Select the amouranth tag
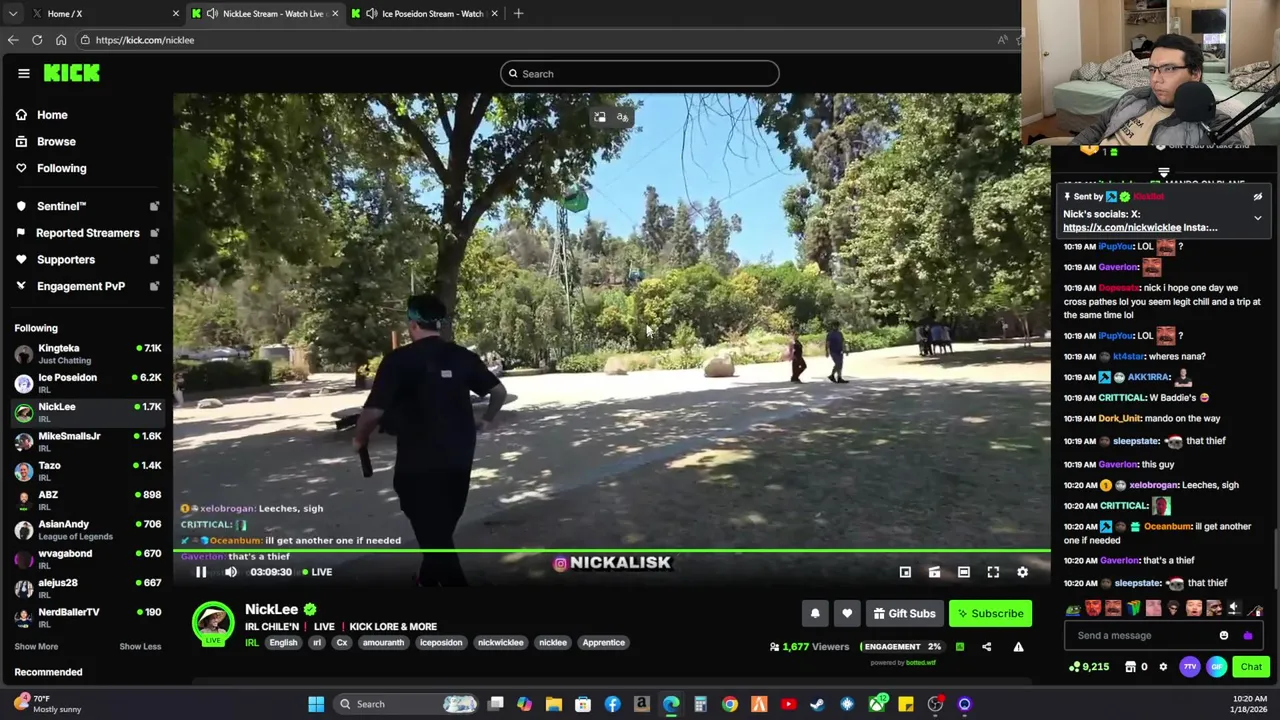This screenshot has height=720, width=1280. tap(383, 643)
